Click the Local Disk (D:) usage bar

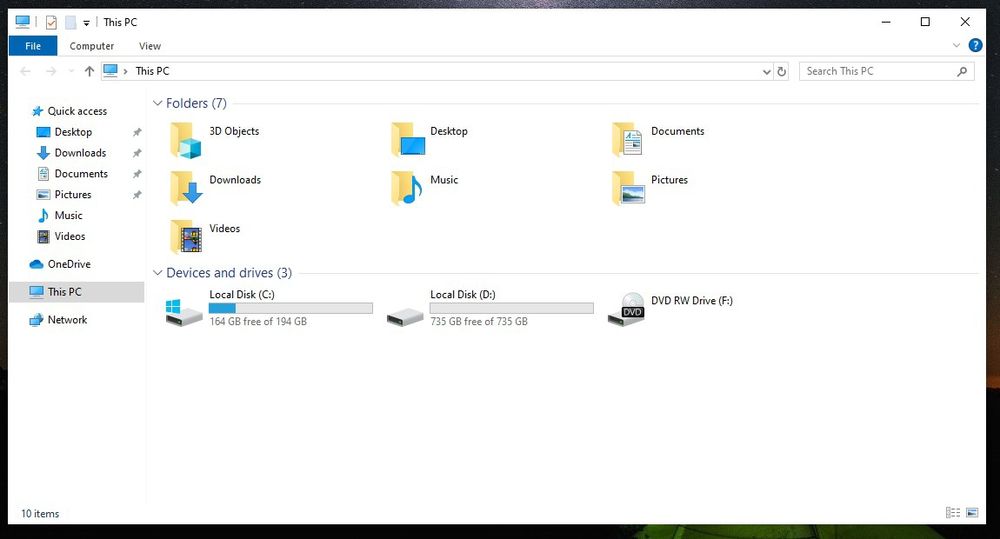coord(511,308)
